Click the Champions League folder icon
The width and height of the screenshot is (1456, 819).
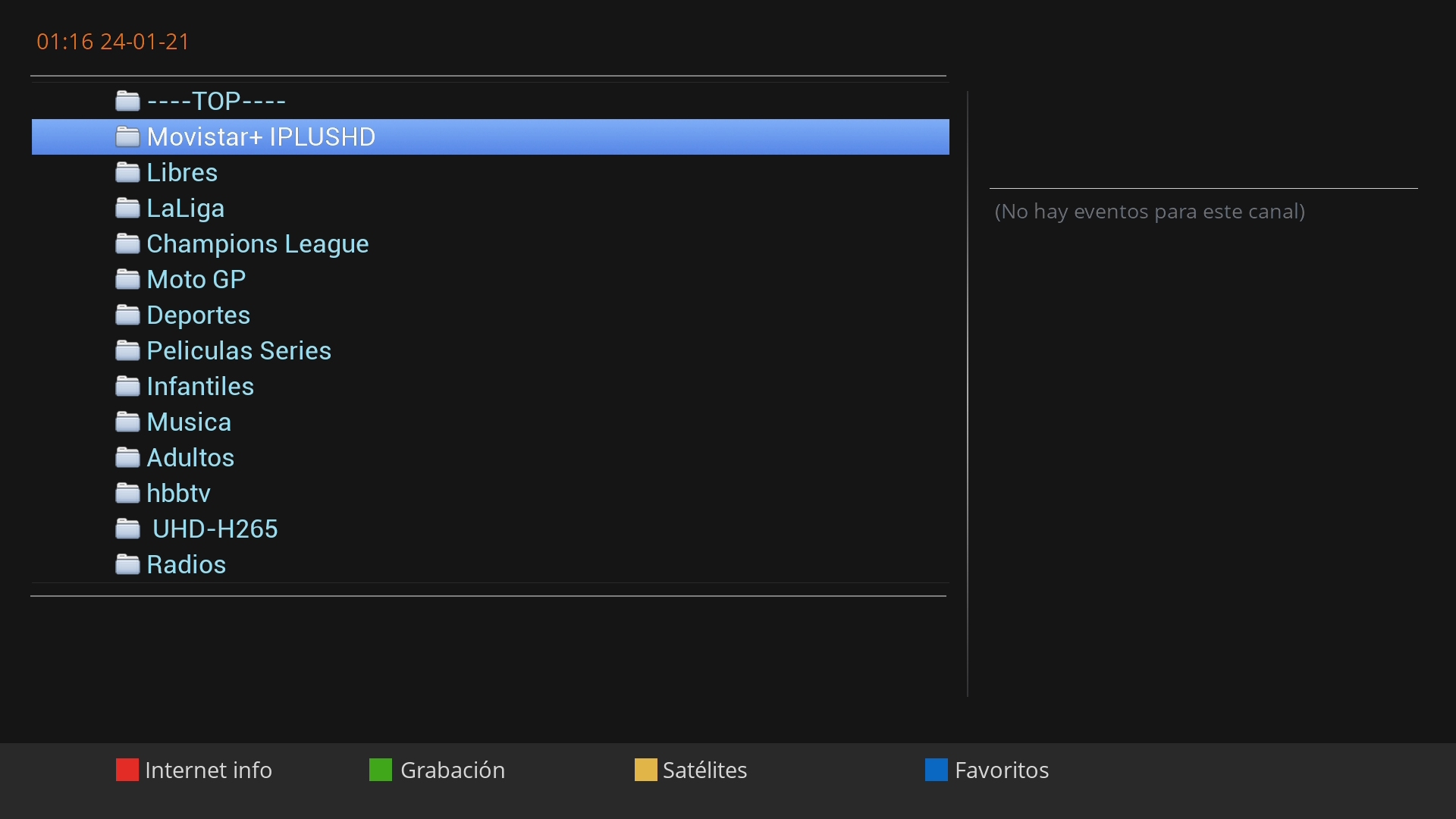(x=127, y=243)
